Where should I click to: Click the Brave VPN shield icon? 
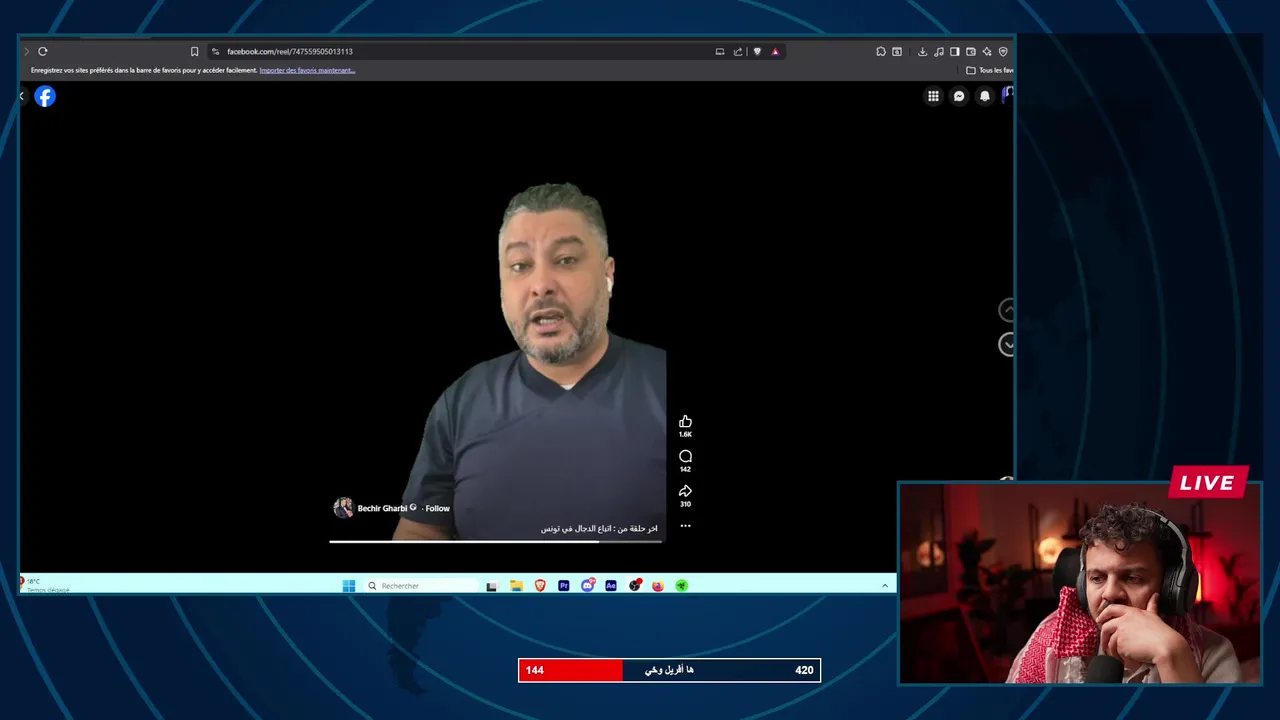coord(1003,51)
